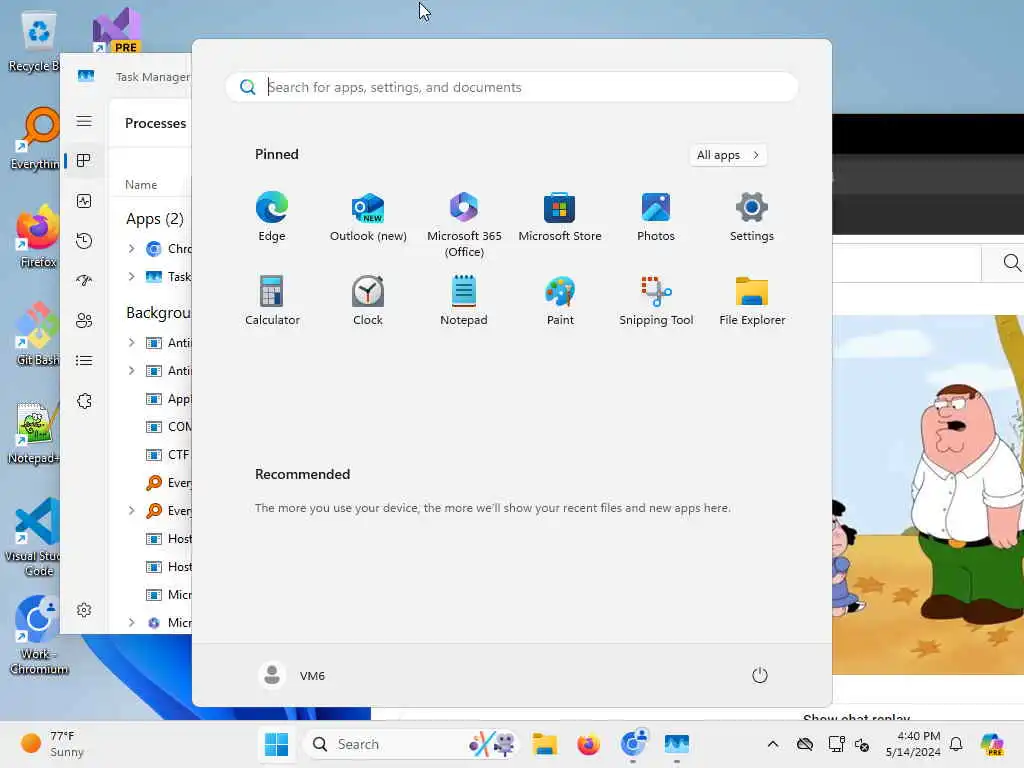Switch to Task Manager taskbar icon
Image resolution: width=1024 pixels, height=768 pixels.
click(x=677, y=744)
